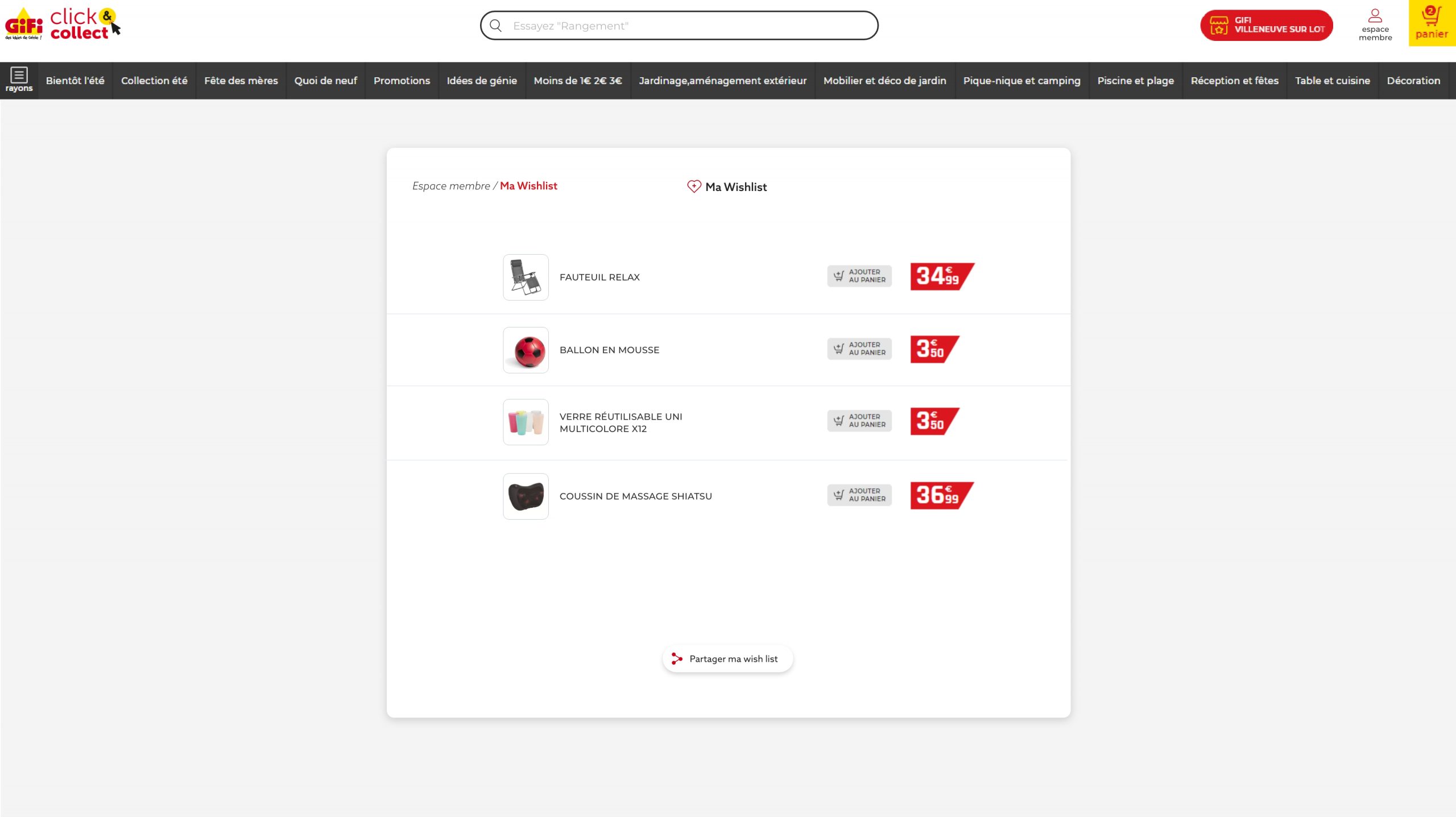Add Fauteuil Relax to panier
1456x817 pixels.
(x=859, y=276)
